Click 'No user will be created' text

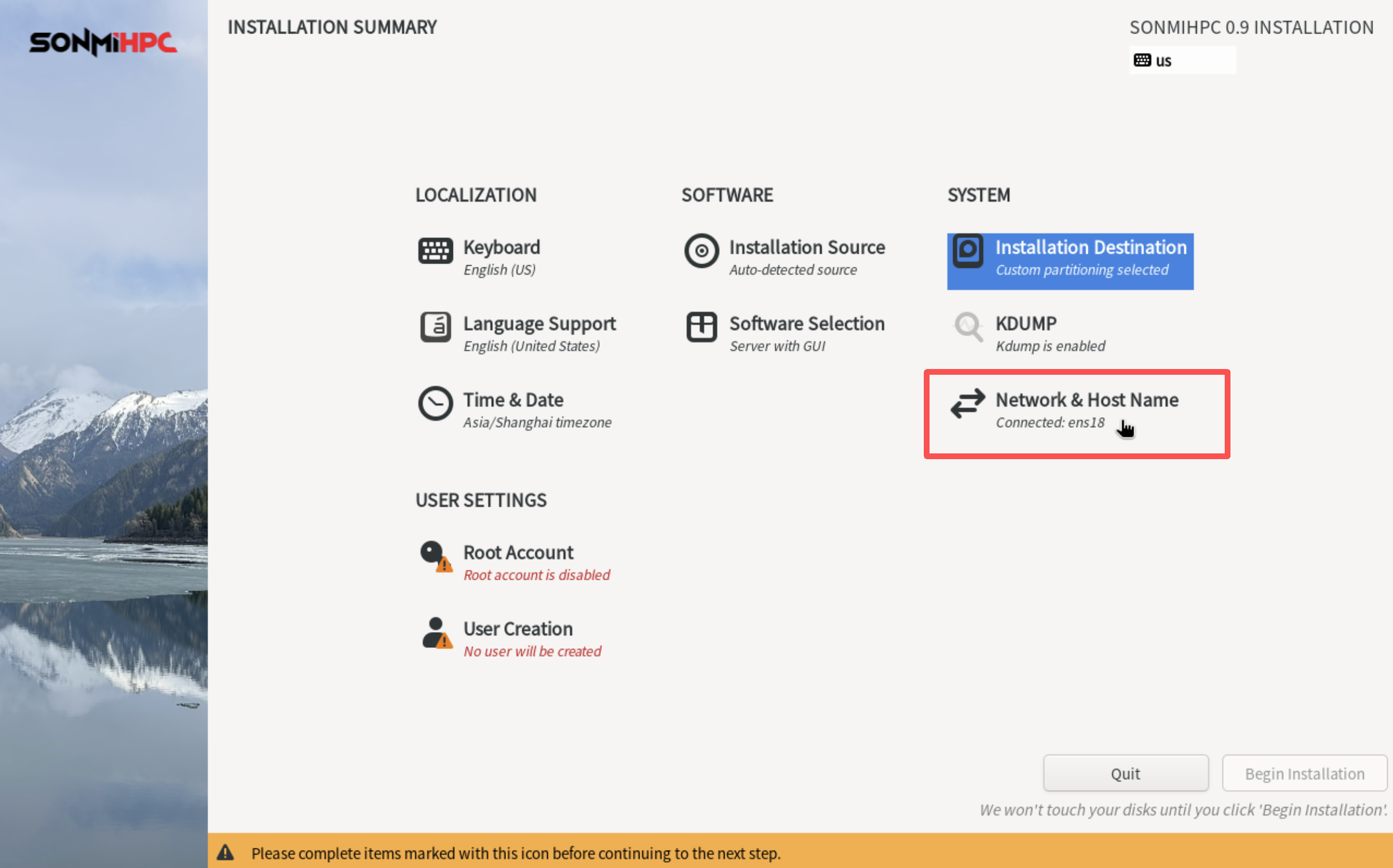coord(532,652)
